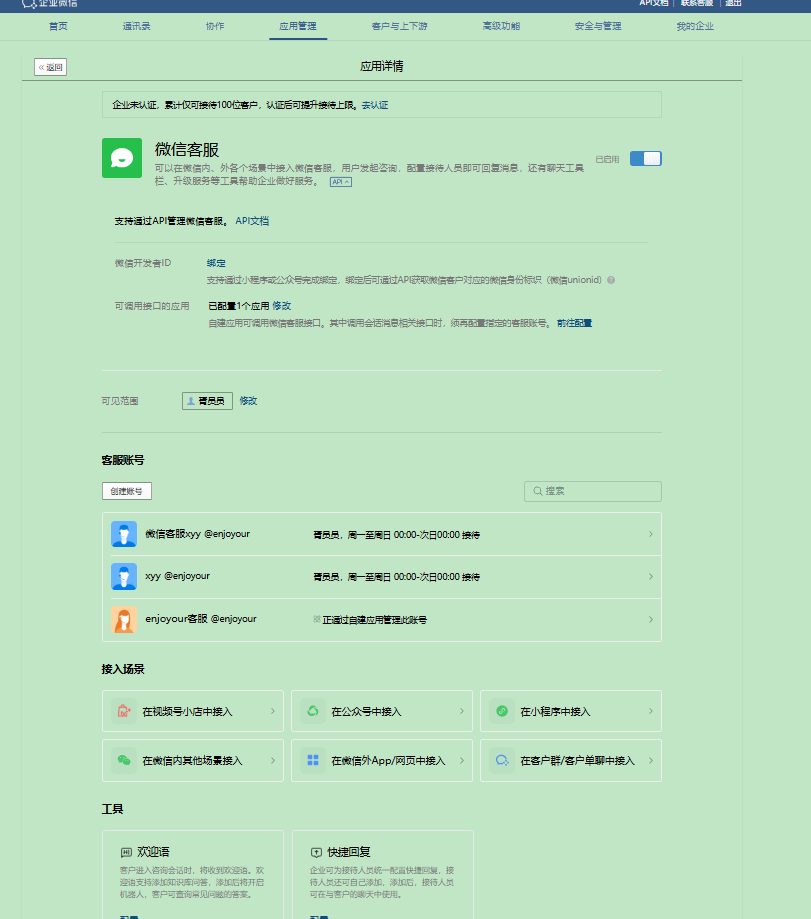Click the xyy @enjoyour account name
This screenshot has width=811, height=919.
click(178, 576)
